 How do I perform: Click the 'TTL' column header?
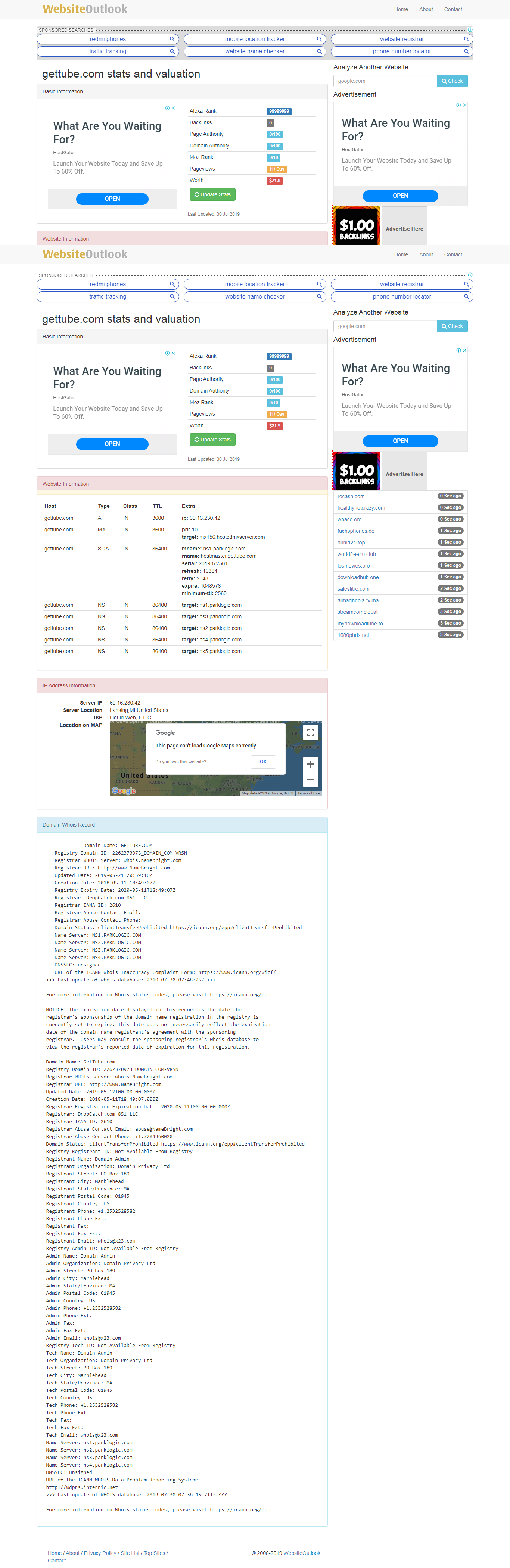[x=157, y=506]
